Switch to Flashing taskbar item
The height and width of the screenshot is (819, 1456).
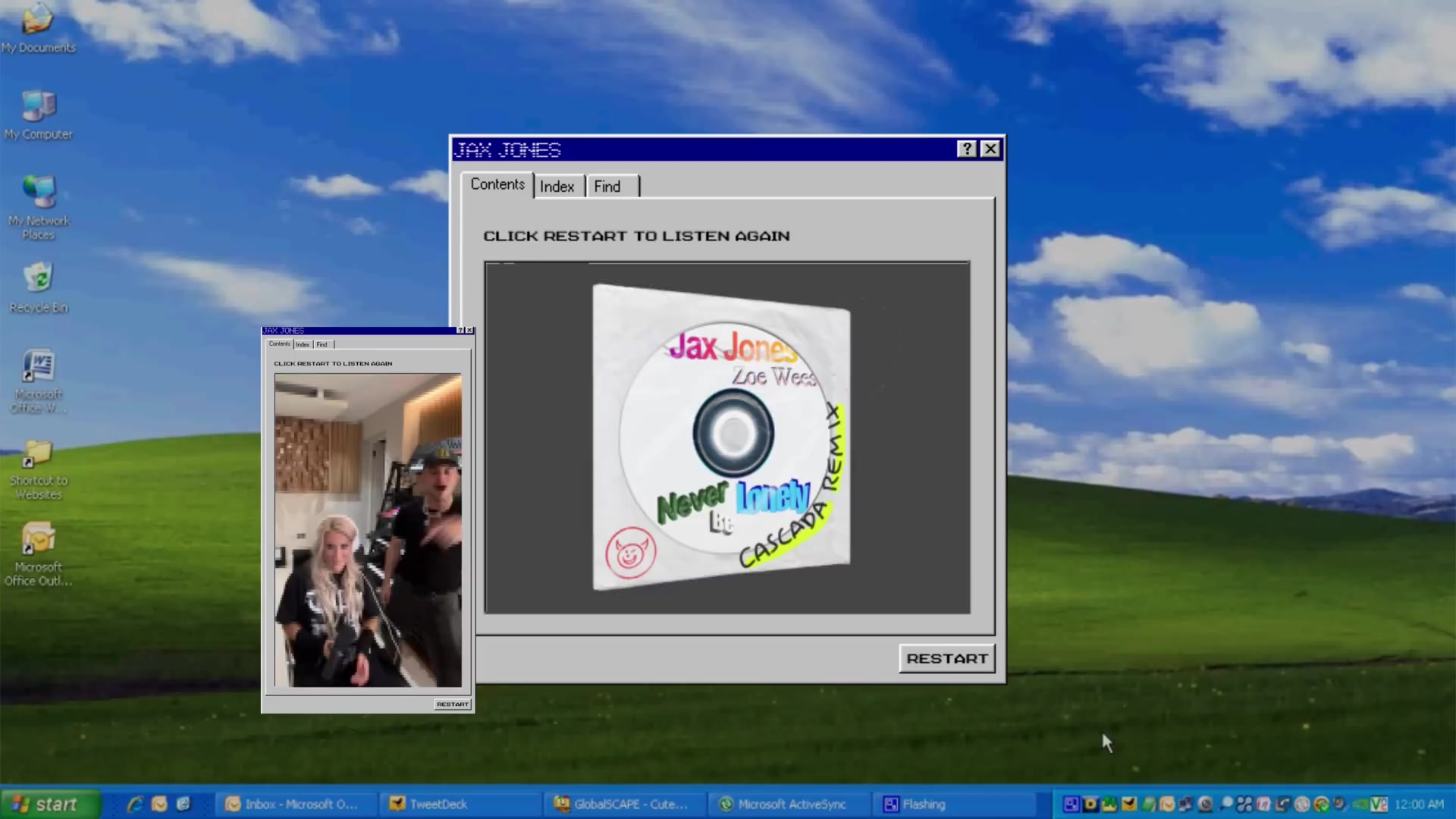(954, 804)
